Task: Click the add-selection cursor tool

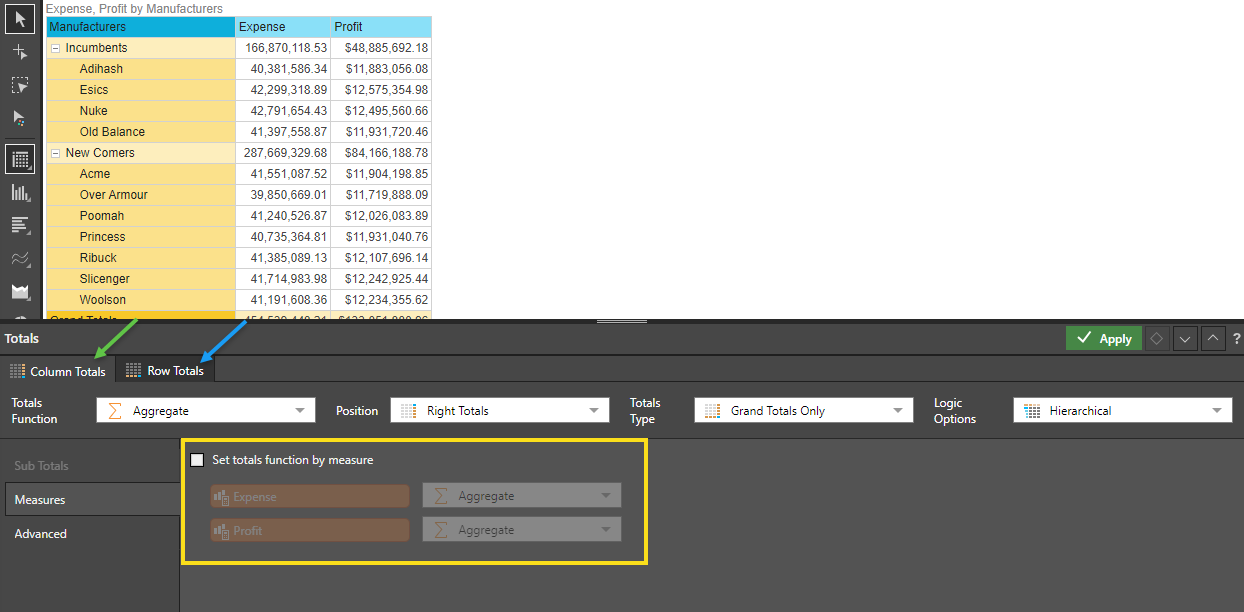Action: click(x=19, y=52)
